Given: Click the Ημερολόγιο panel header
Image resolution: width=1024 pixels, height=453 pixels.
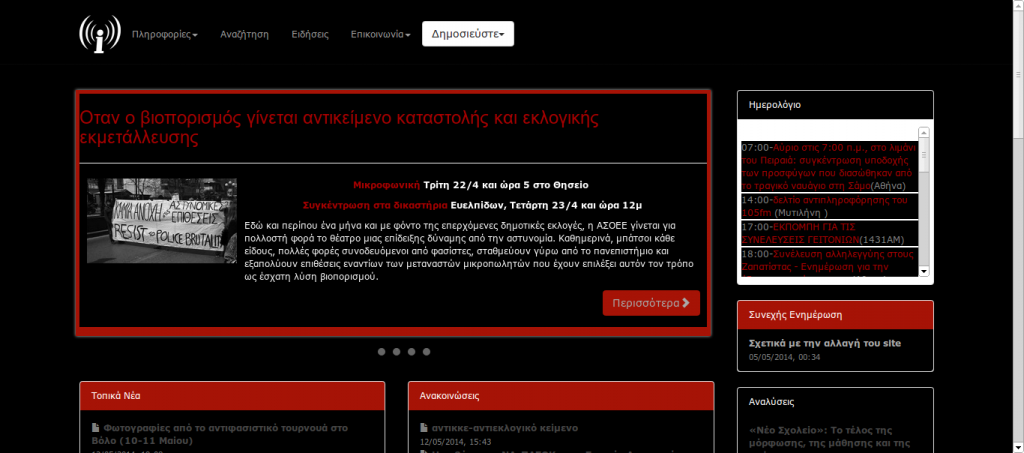Looking at the screenshot, I should click(x=835, y=104).
